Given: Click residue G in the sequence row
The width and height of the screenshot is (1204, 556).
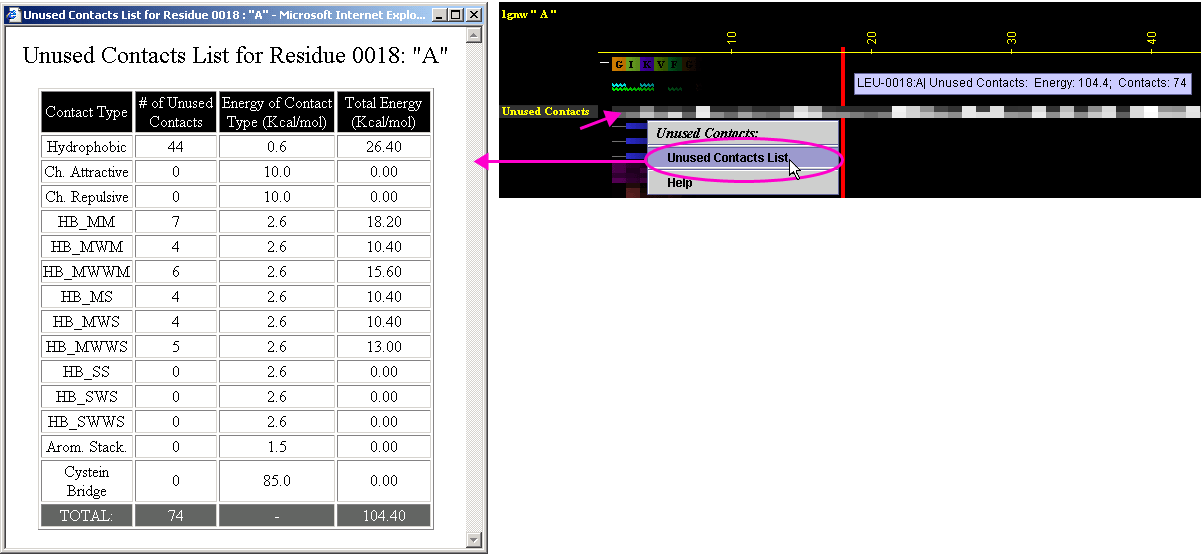Looking at the screenshot, I should pos(619,64).
